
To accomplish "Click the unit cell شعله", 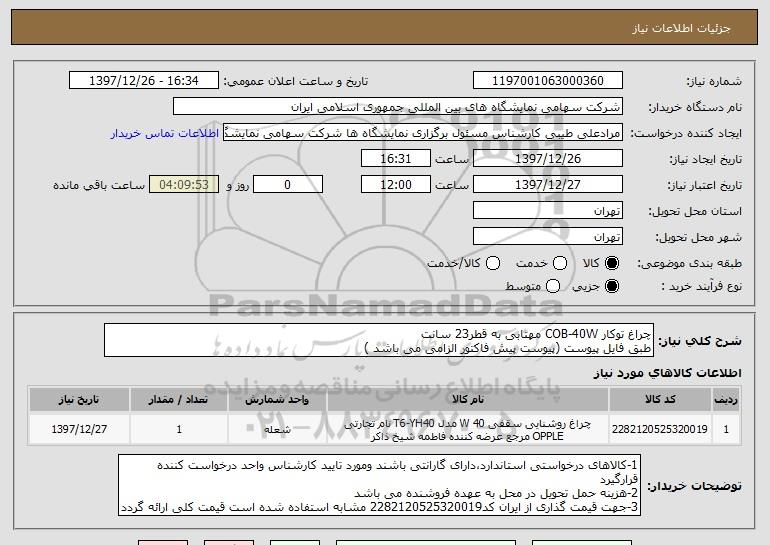I will click(277, 429).
